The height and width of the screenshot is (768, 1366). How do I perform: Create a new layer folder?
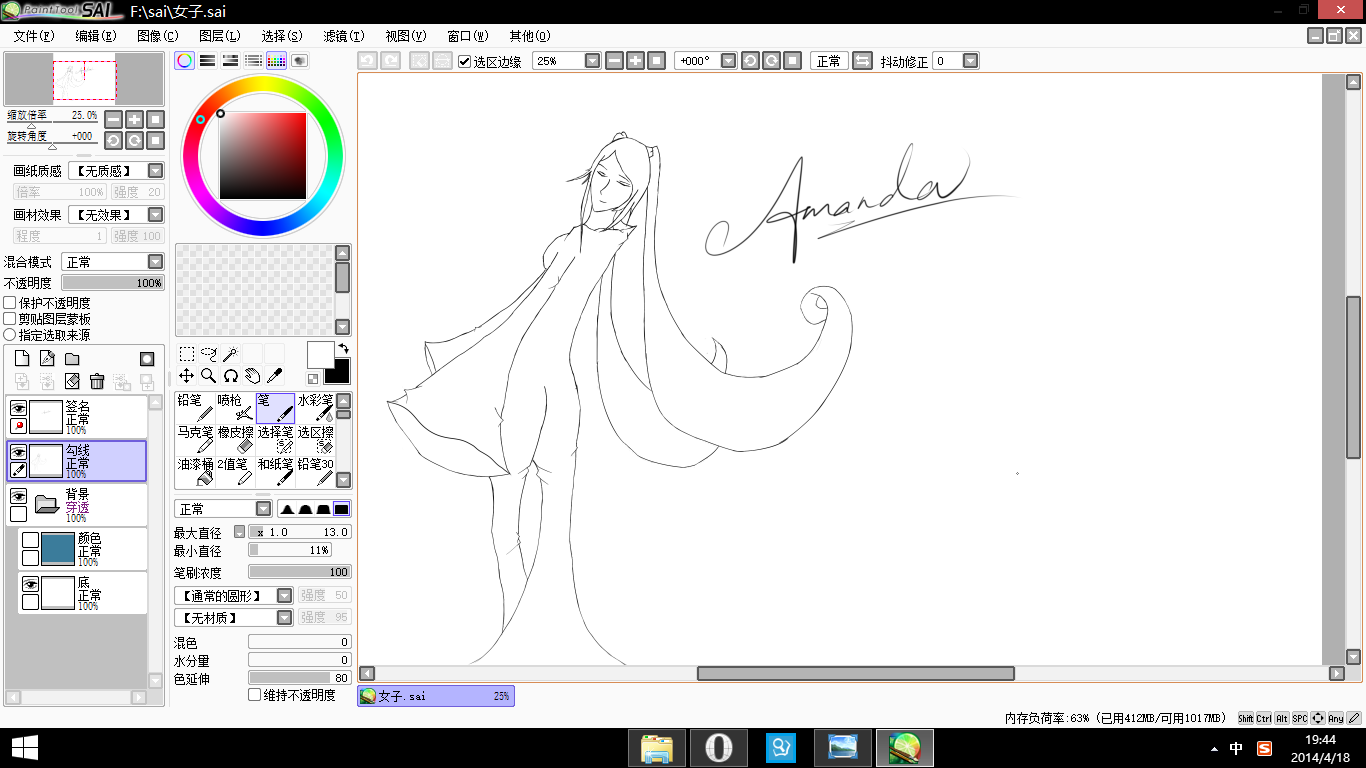(72, 359)
